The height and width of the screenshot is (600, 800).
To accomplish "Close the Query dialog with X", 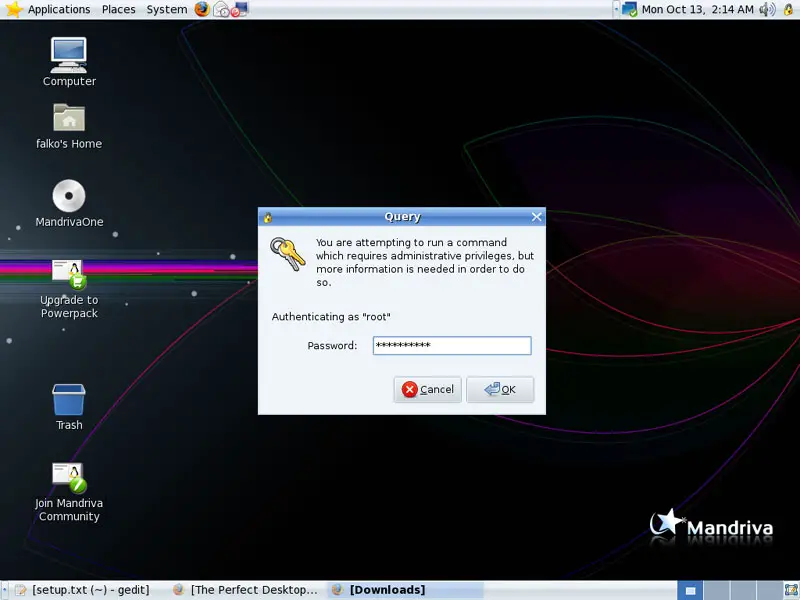I will [x=537, y=217].
